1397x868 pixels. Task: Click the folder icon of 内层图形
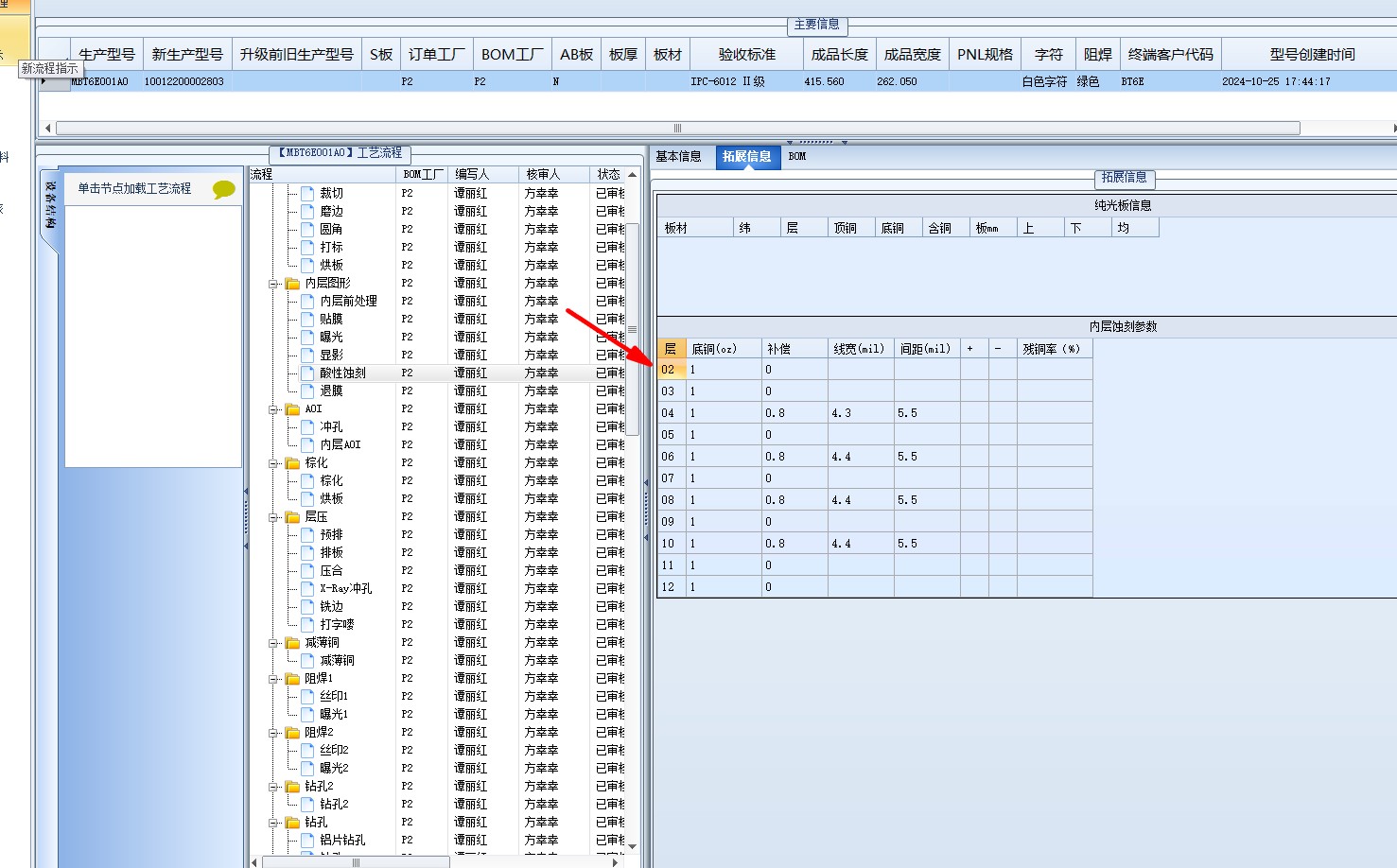292,283
